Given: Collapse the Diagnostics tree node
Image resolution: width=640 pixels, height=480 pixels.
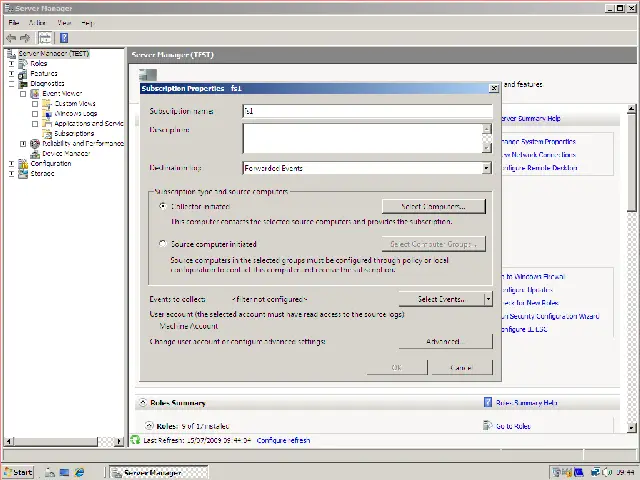Looking at the screenshot, I should pyautogui.click(x=11, y=84).
